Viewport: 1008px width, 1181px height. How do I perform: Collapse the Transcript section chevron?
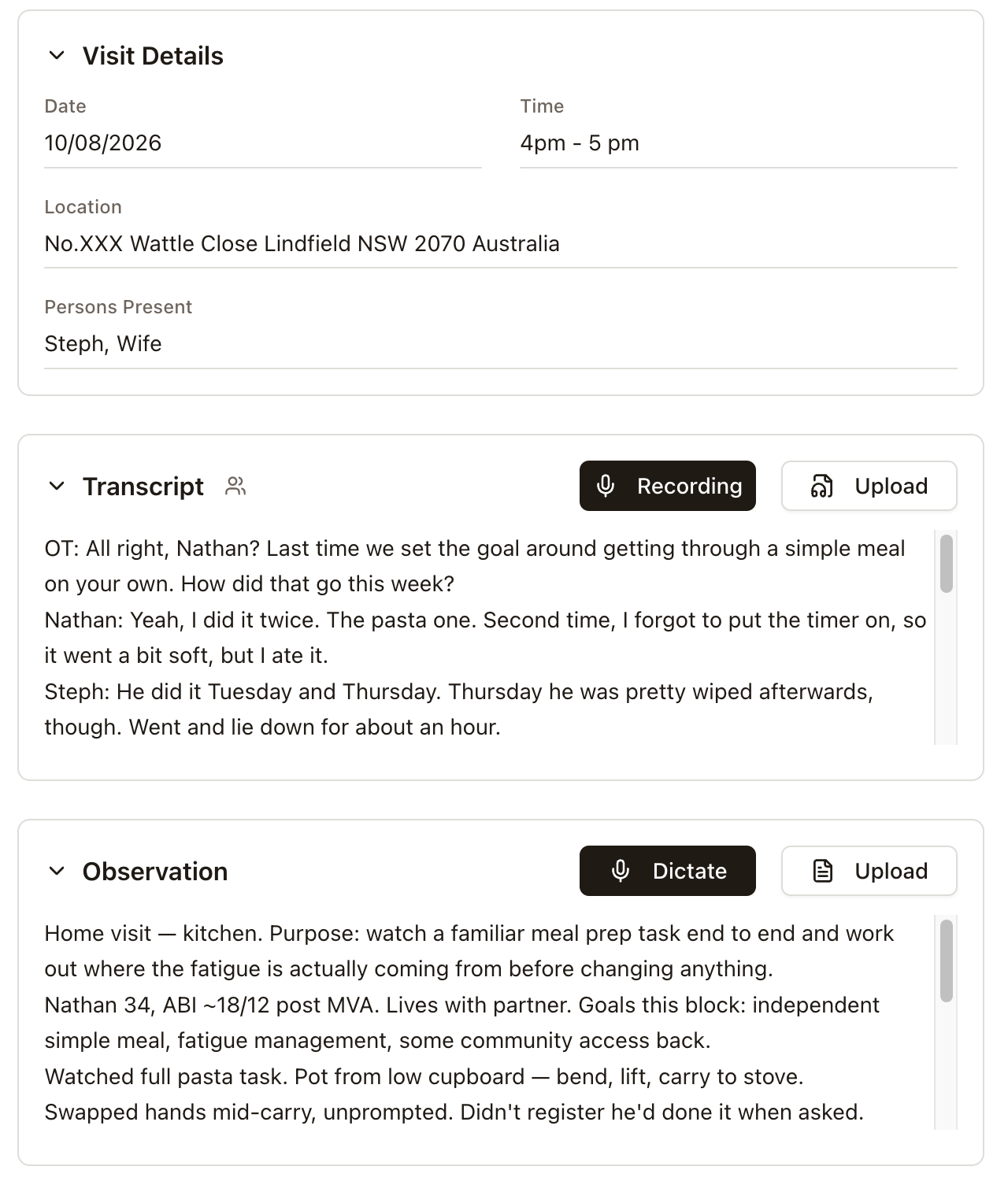pos(57,487)
